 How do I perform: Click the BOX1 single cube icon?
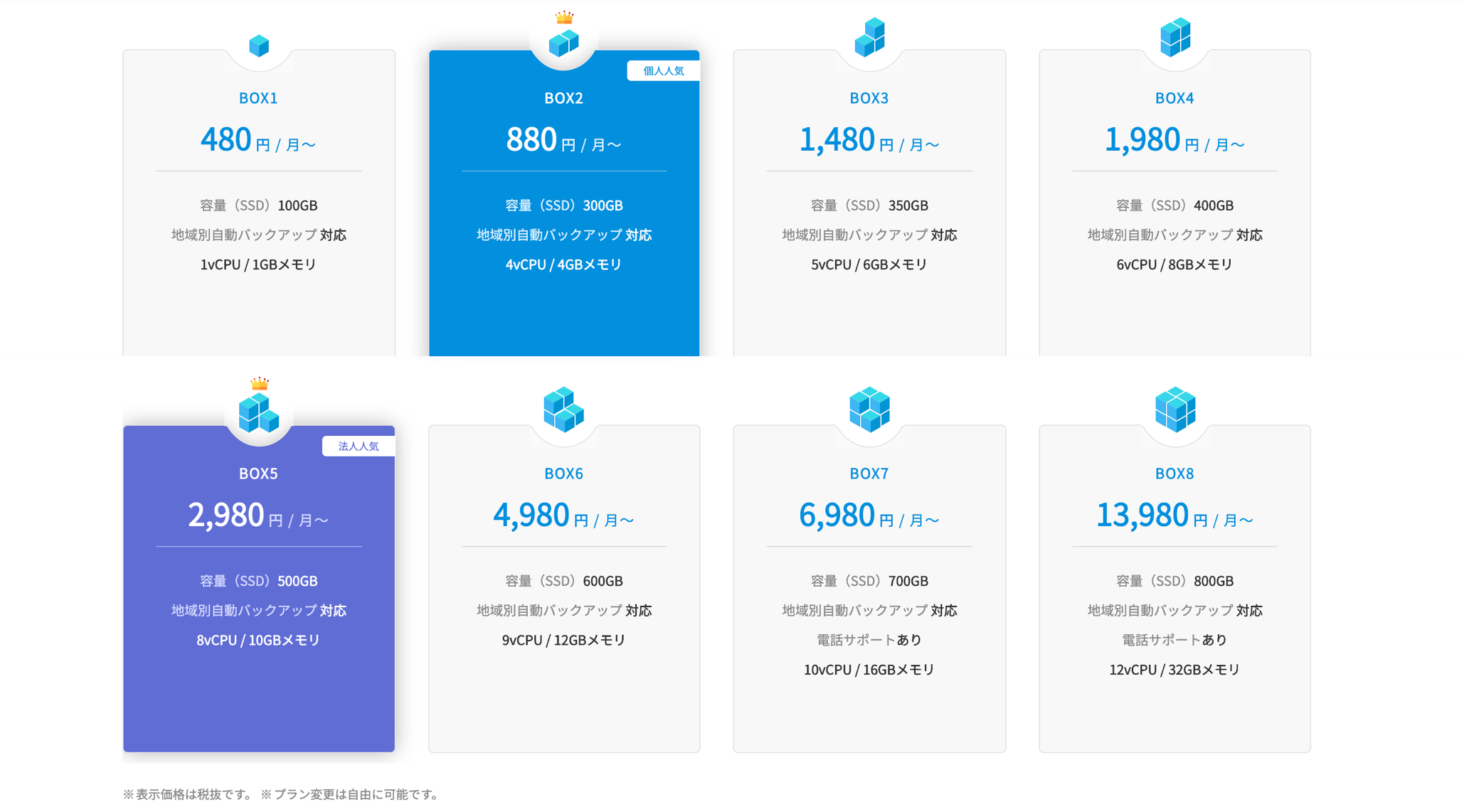tap(259, 46)
